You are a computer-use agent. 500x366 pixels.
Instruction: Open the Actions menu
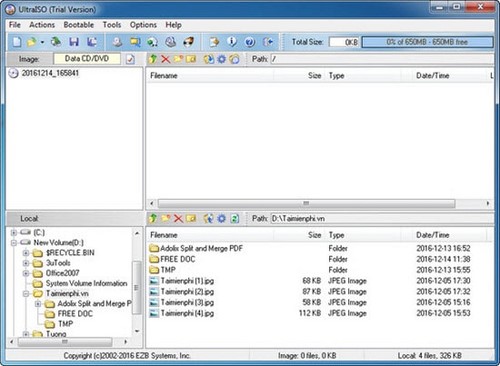point(42,25)
